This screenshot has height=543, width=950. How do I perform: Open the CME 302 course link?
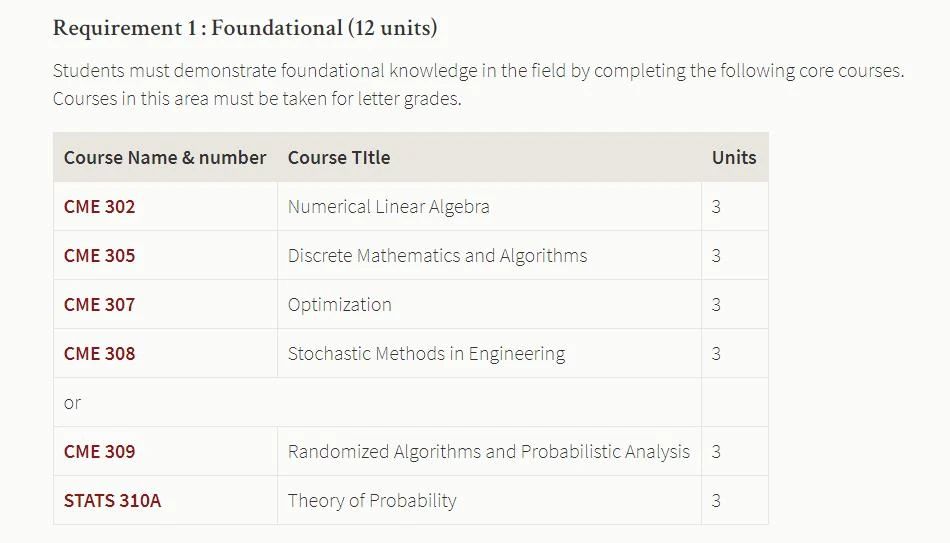tap(99, 207)
